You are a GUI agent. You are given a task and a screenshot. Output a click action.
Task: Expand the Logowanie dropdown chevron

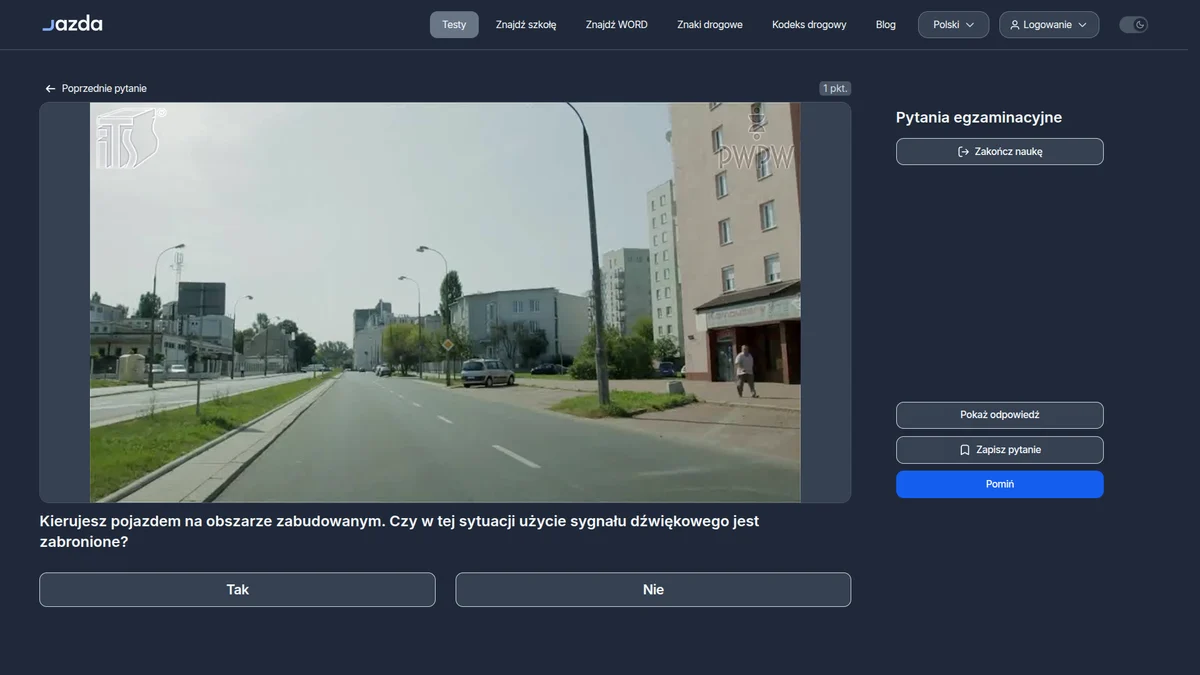point(1082,25)
